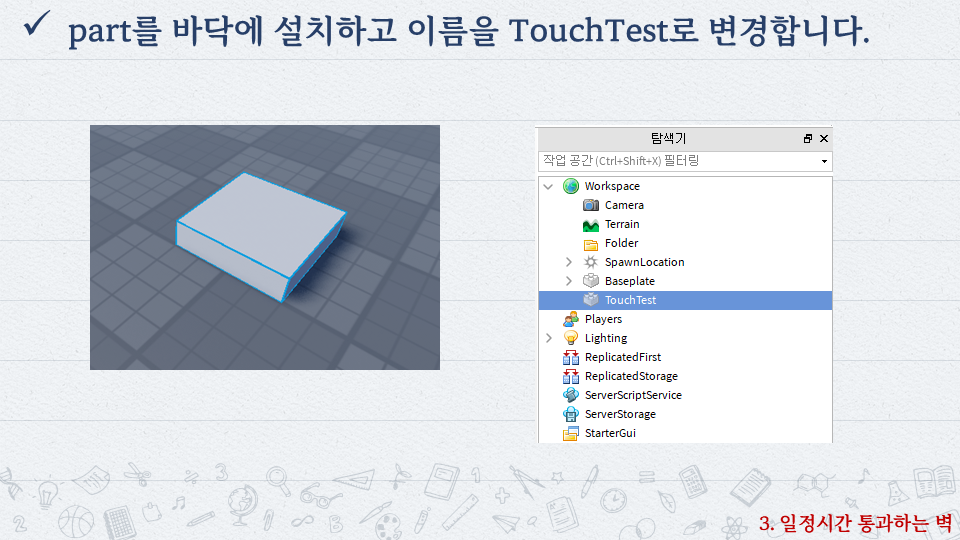The width and height of the screenshot is (960, 540).
Task: Click the yellow Folder icon
Action: pyautogui.click(x=591, y=244)
